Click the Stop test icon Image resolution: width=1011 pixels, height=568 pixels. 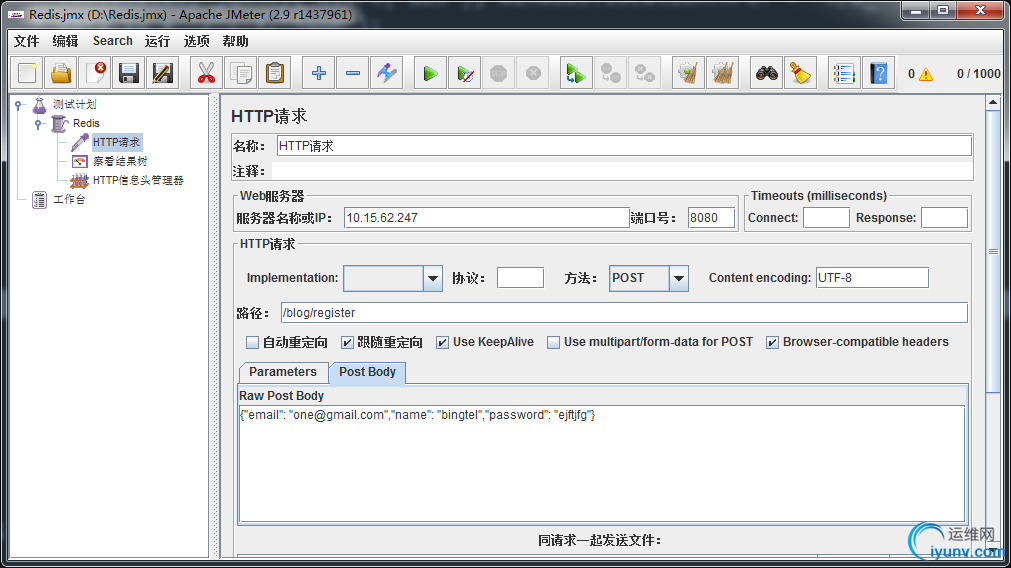[499, 73]
